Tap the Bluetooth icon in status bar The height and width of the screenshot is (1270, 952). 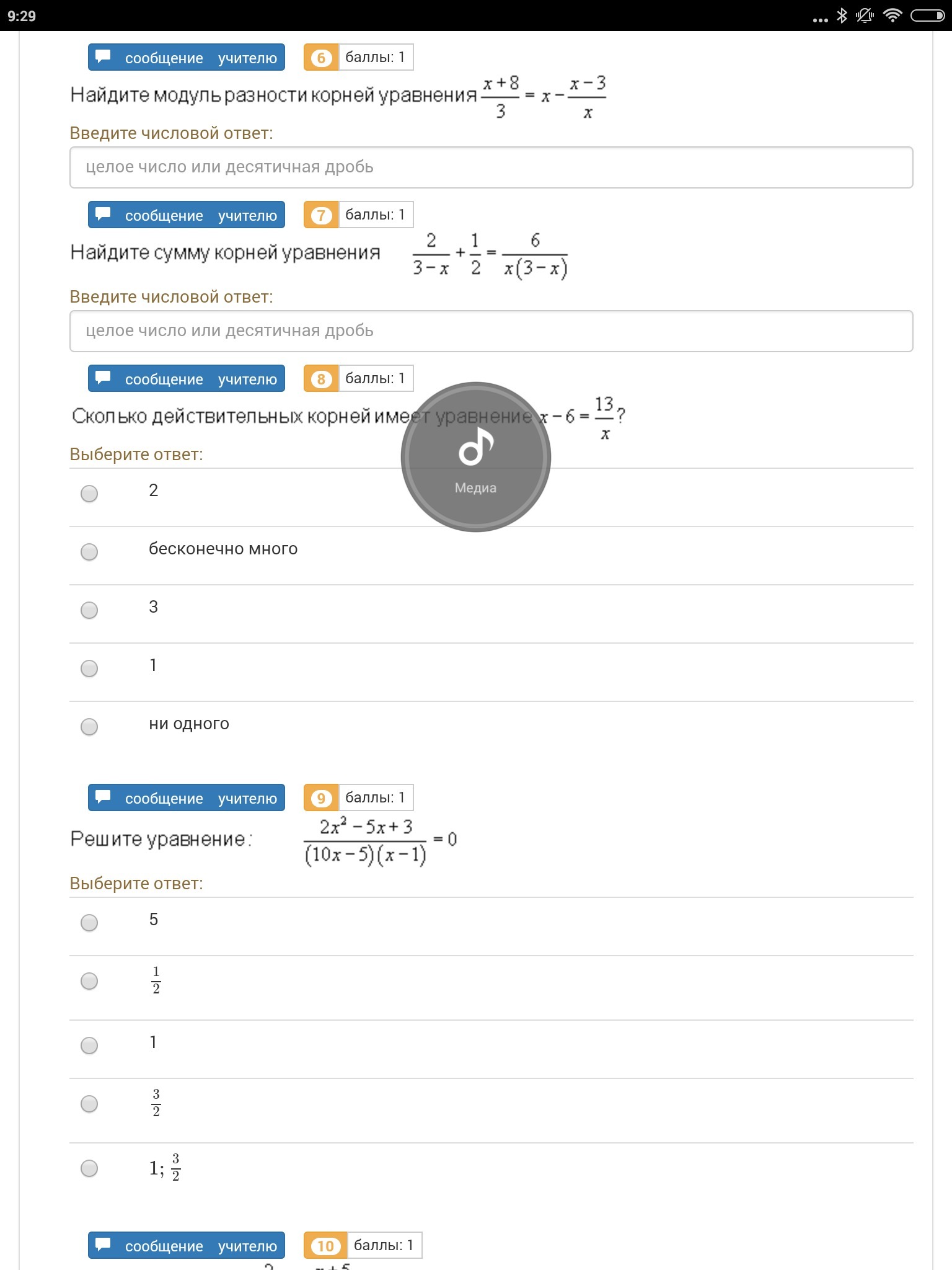(x=842, y=16)
